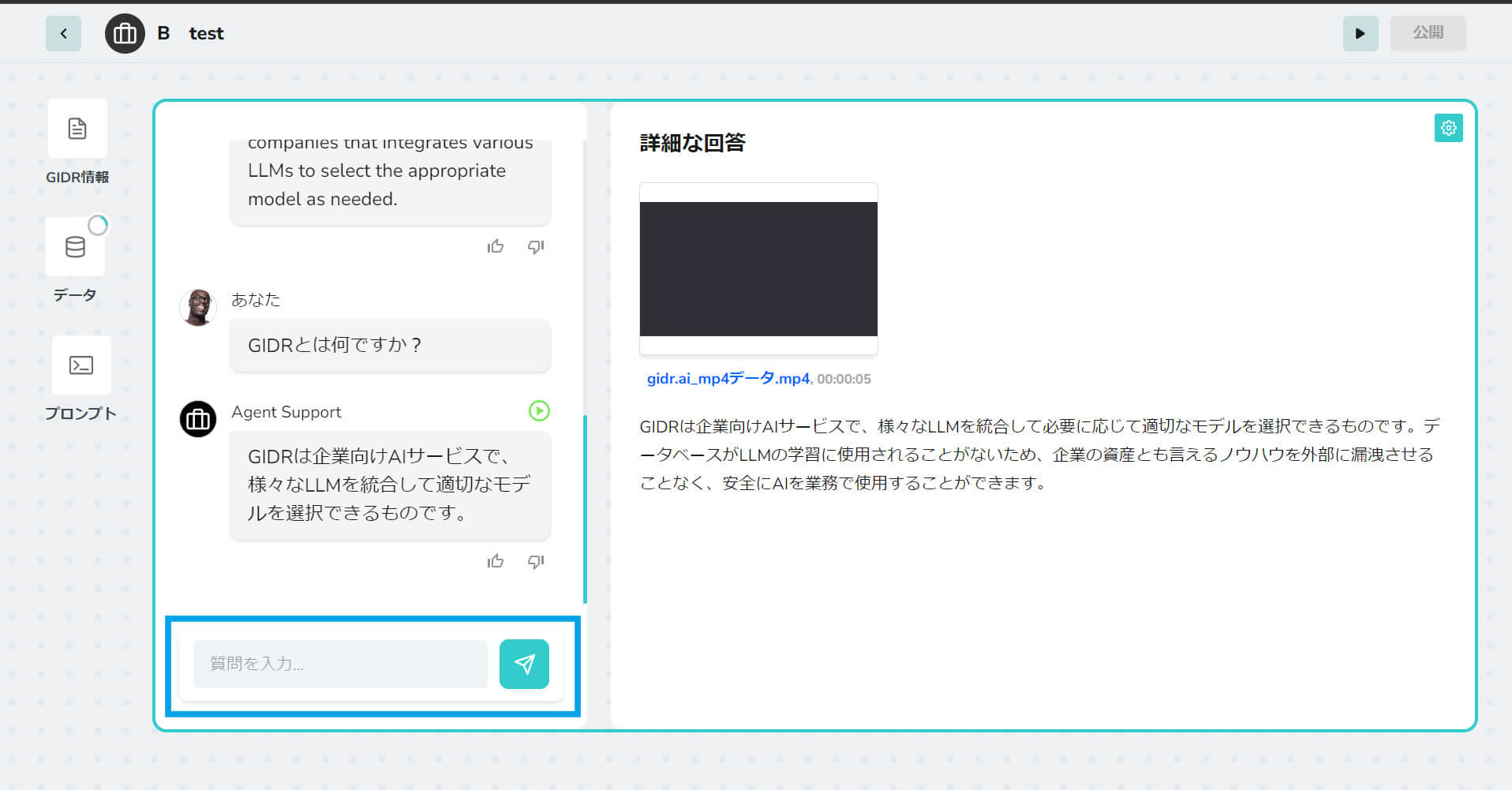Image resolution: width=1512 pixels, height=790 pixels.
Task: Click the detailed answer paragraph text
Action: [1040, 455]
